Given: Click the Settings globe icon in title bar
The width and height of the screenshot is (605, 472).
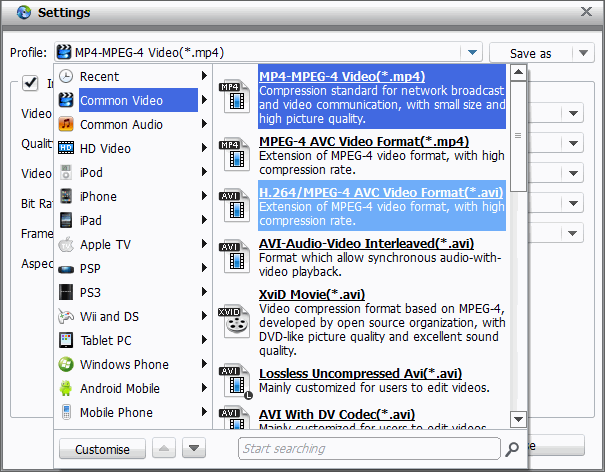Looking at the screenshot, I should point(24,12).
